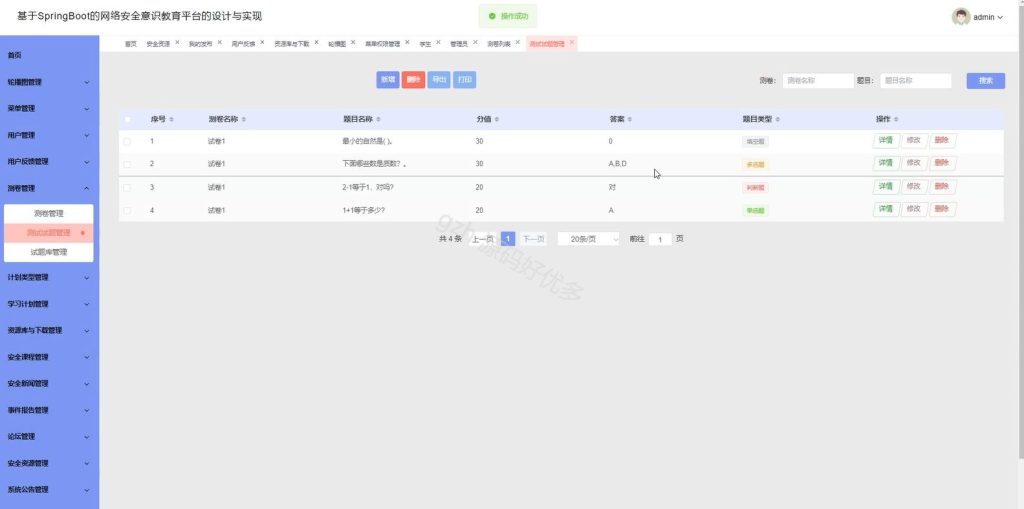Image resolution: width=1024 pixels, height=509 pixels.
Task: Tick the checkbox for row 1 最小的自然数
Action: pyautogui.click(x=127, y=141)
